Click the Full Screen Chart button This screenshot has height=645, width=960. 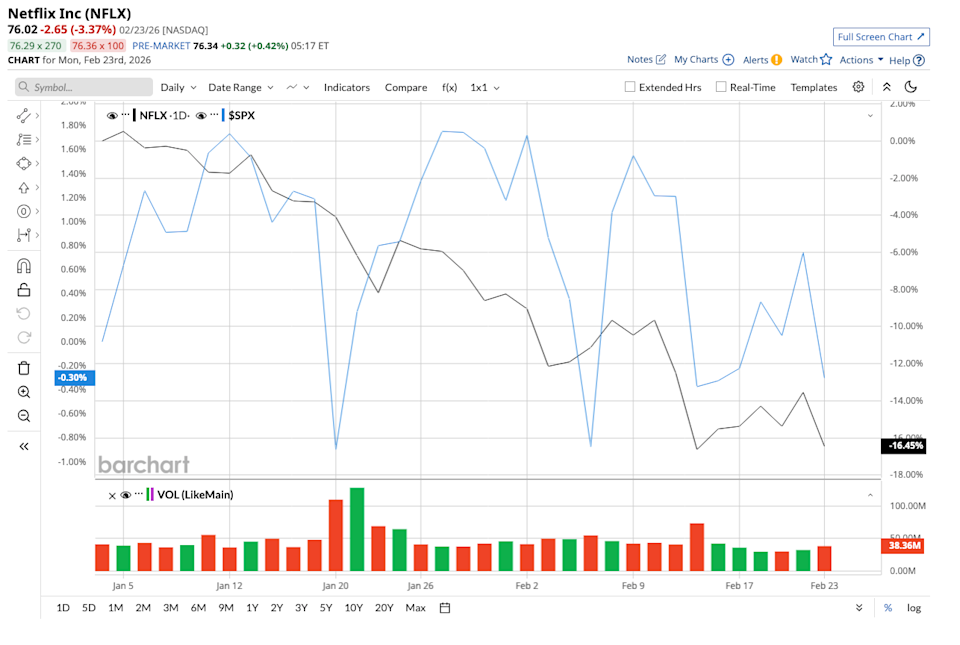(x=881, y=37)
